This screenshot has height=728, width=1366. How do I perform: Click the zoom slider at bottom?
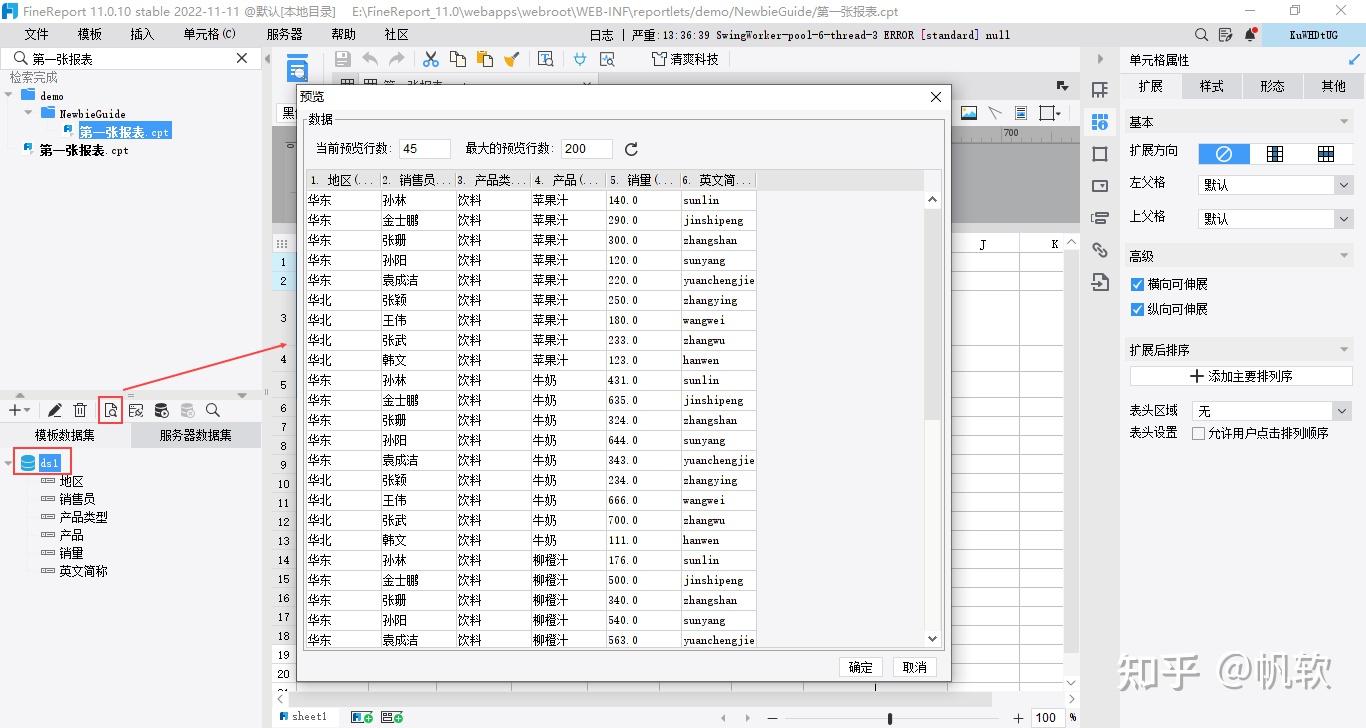click(890, 718)
